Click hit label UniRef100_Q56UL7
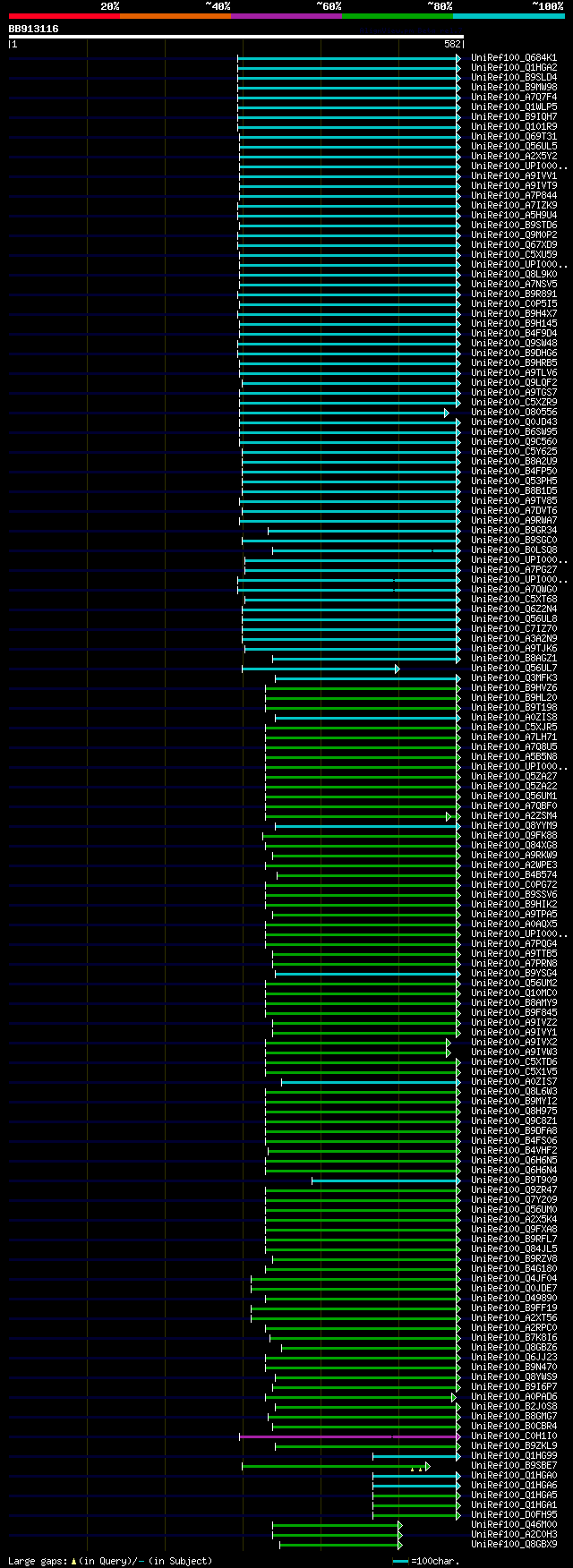Viewport: 573px width, 1568px height. point(514,669)
